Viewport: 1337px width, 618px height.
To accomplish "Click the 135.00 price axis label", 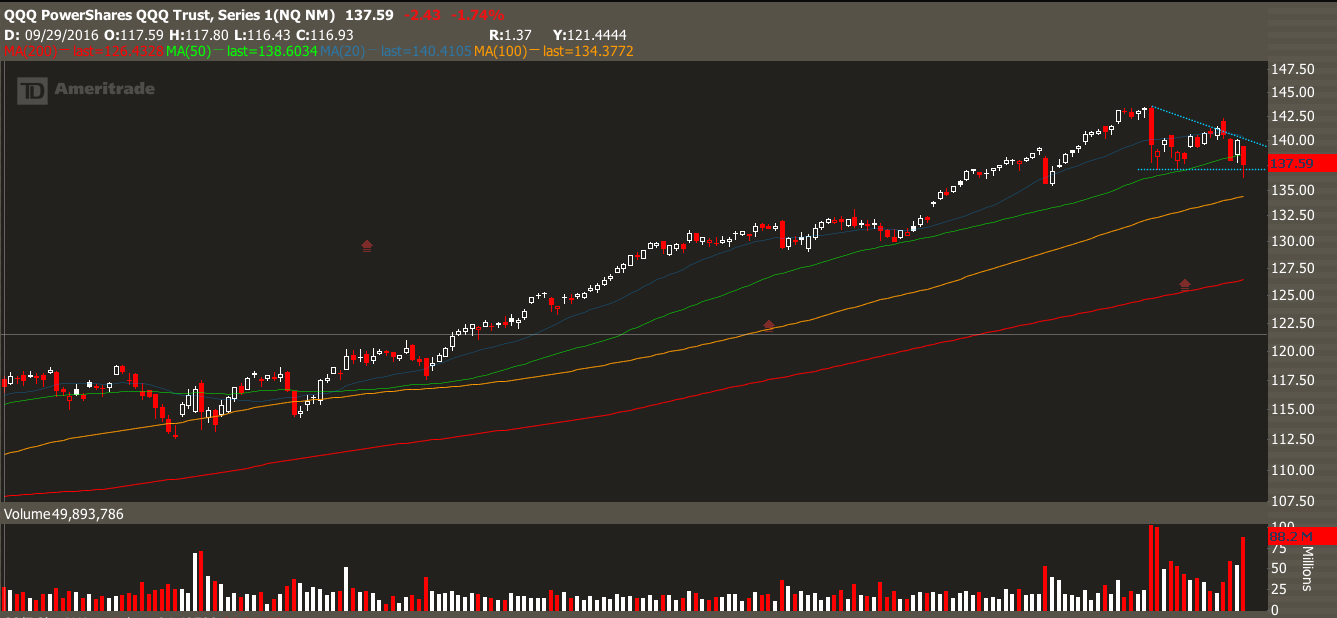I will pyautogui.click(x=1293, y=190).
